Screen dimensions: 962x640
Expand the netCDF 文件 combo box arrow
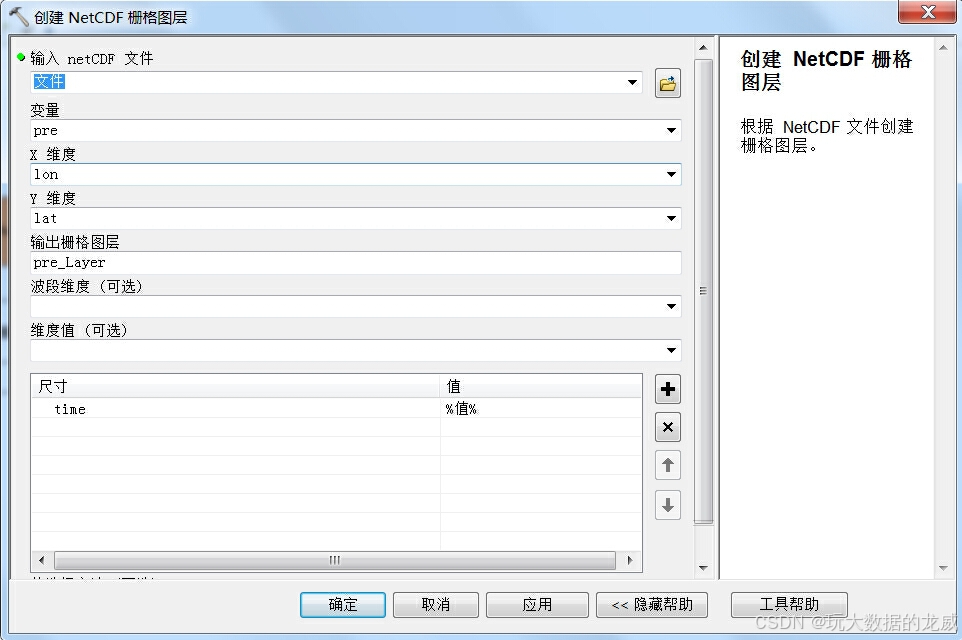631,84
